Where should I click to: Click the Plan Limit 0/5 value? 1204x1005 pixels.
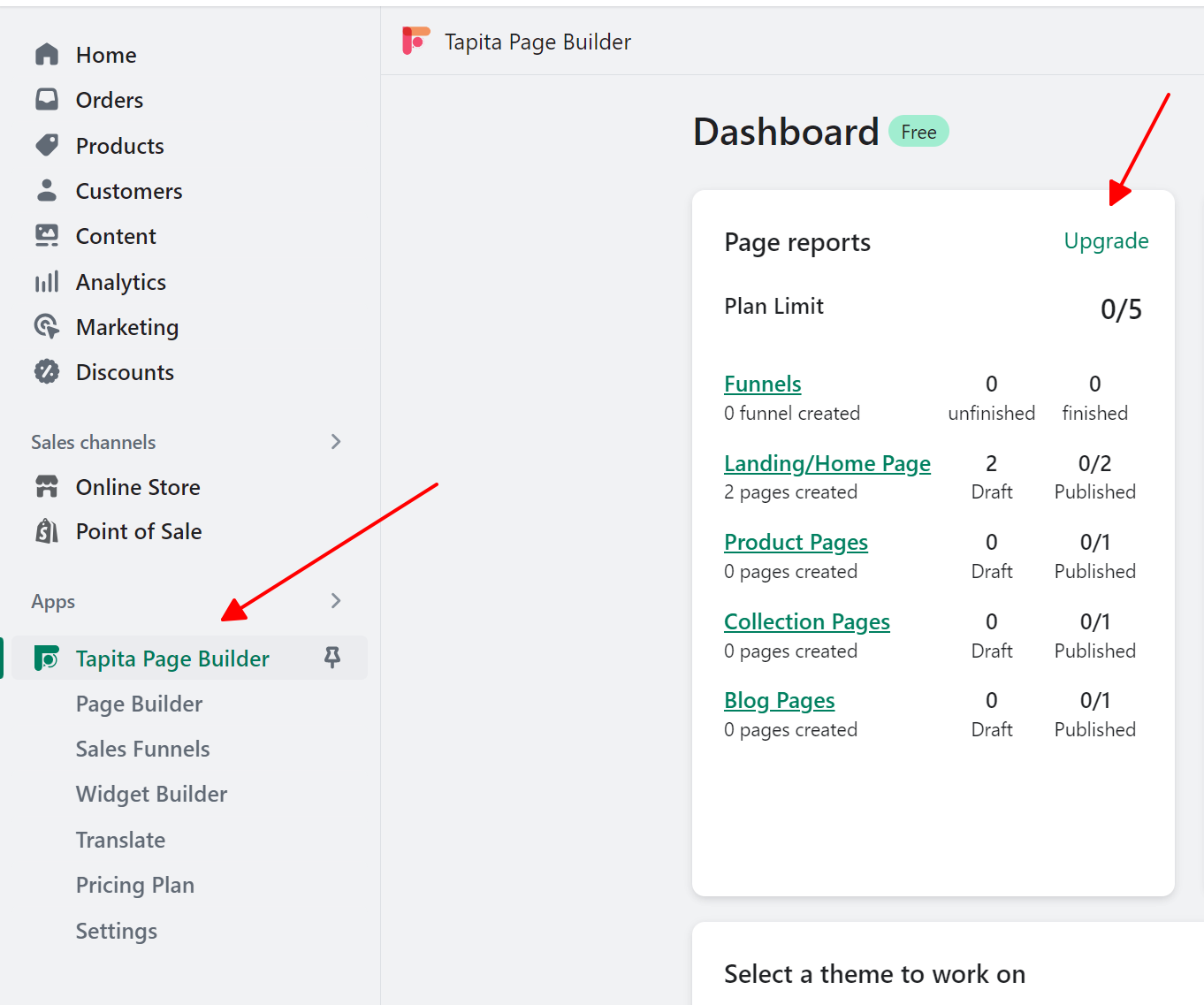(x=1121, y=309)
